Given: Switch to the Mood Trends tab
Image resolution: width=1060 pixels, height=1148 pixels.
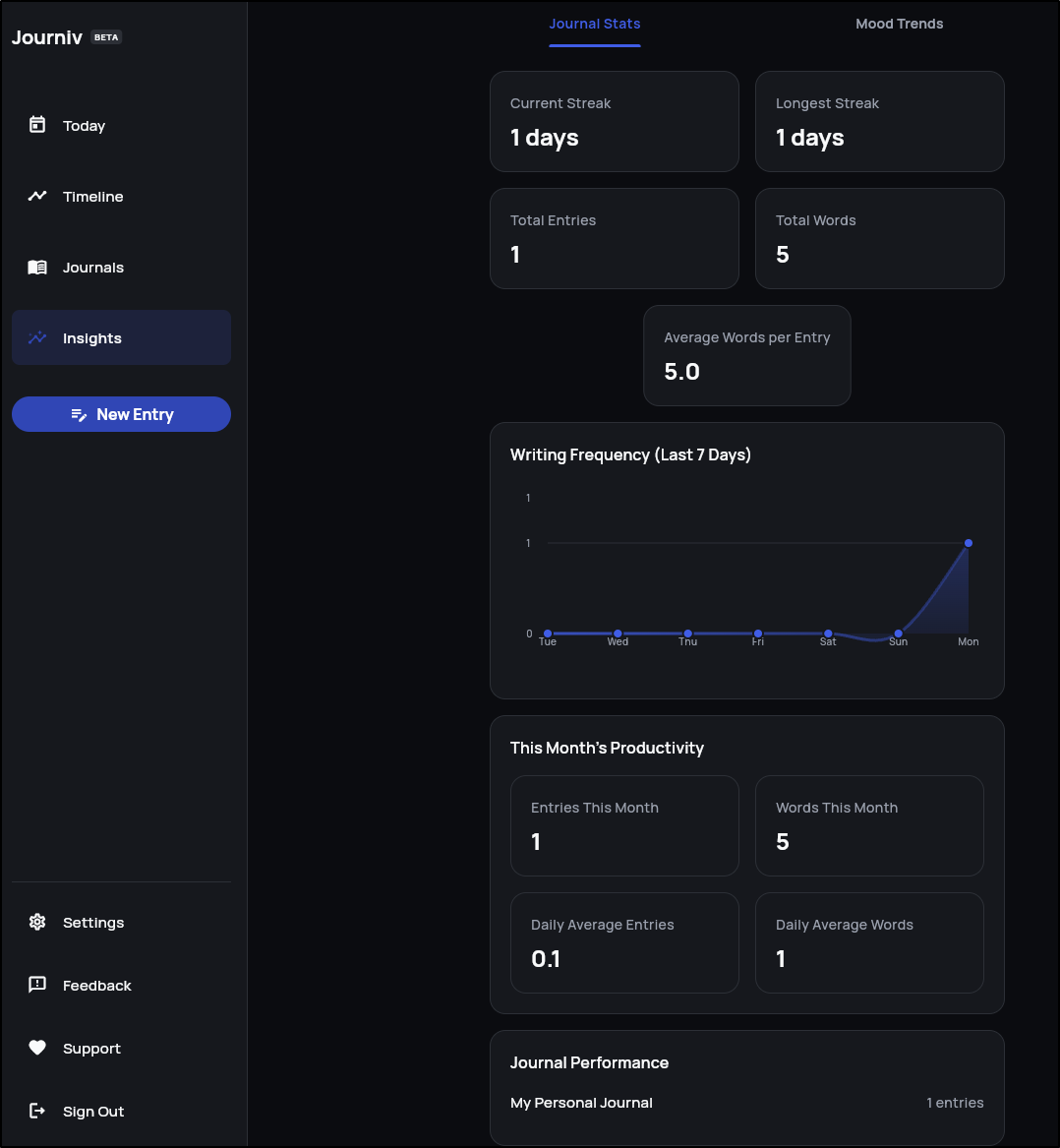Looking at the screenshot, I should click(x=899, y=25).
